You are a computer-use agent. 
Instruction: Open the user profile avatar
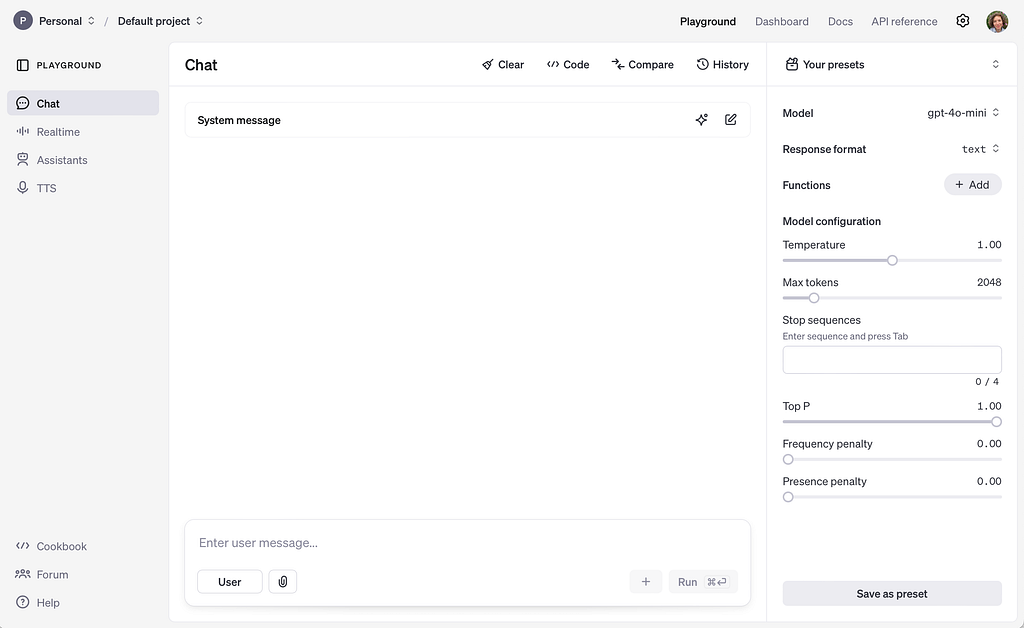[997, 21]
